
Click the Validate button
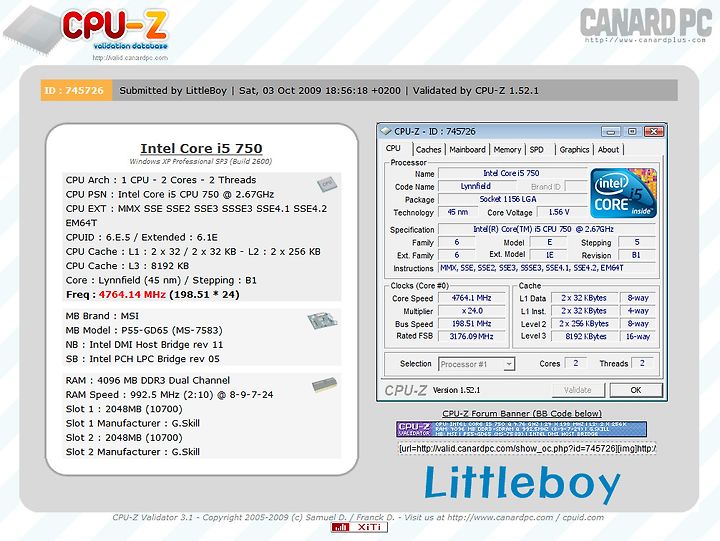(578, 390)
